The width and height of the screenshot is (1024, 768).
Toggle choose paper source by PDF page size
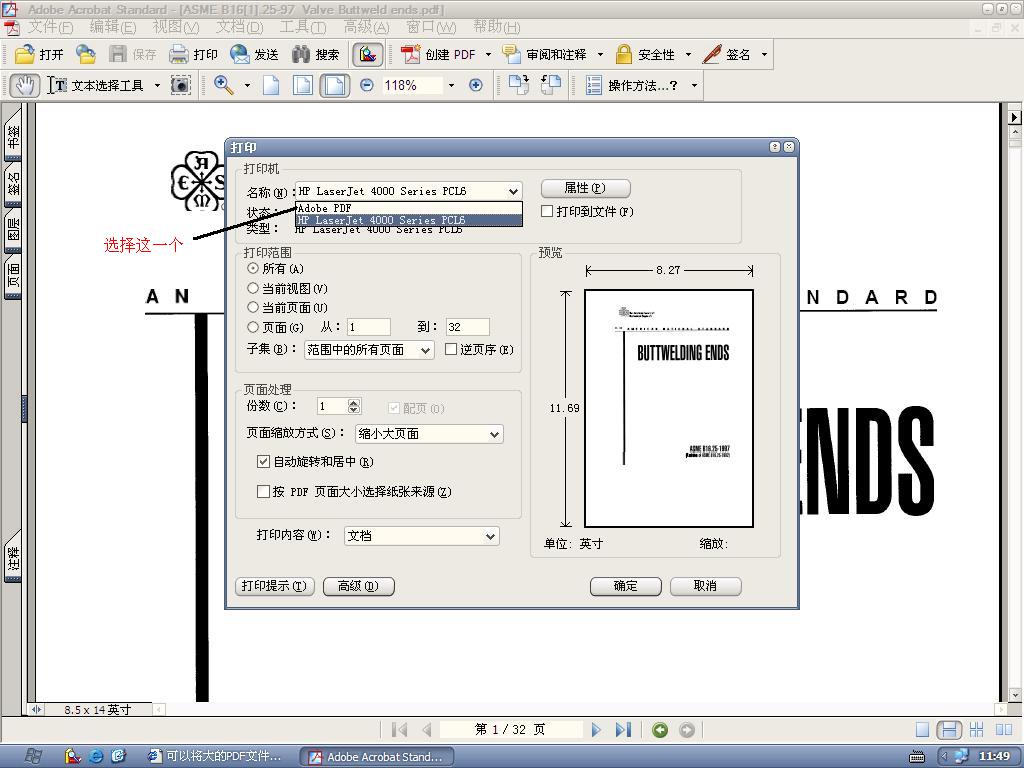263,491
